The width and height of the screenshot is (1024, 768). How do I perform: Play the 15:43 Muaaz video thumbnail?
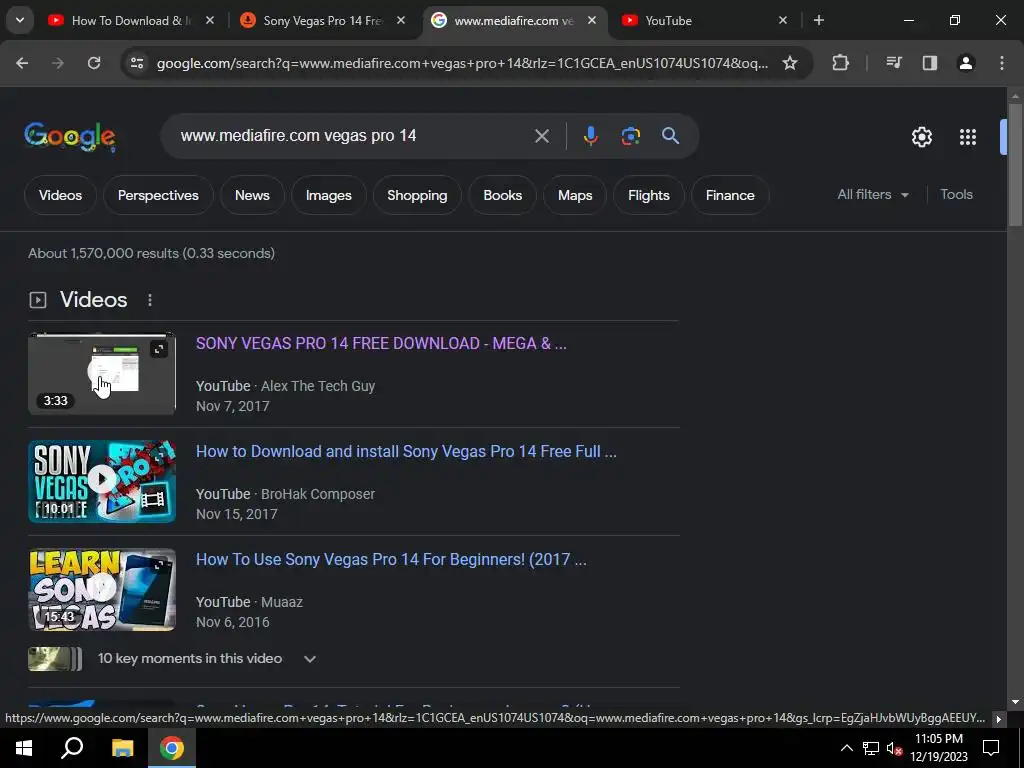click(x=102, y=589)
